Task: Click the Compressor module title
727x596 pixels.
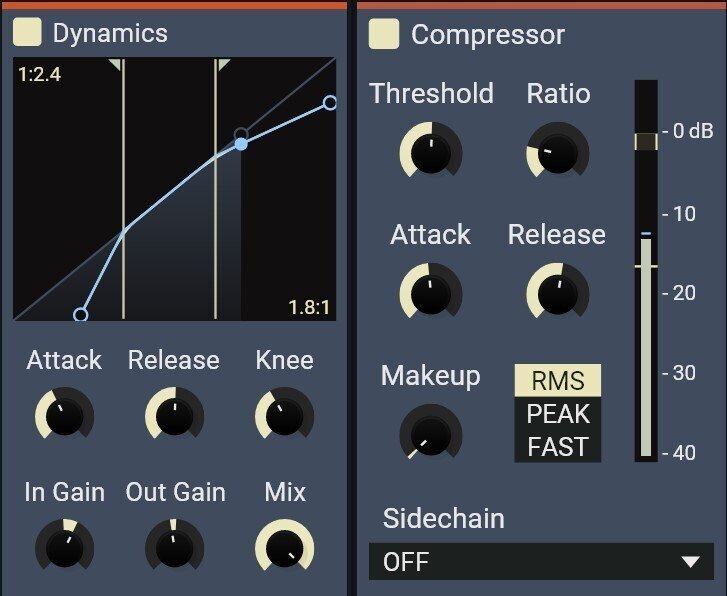Action: [x=488, y=35]
